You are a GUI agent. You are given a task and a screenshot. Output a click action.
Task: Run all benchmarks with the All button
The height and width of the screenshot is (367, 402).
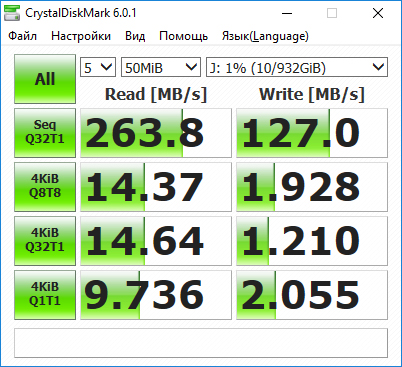tap(45, 79)
